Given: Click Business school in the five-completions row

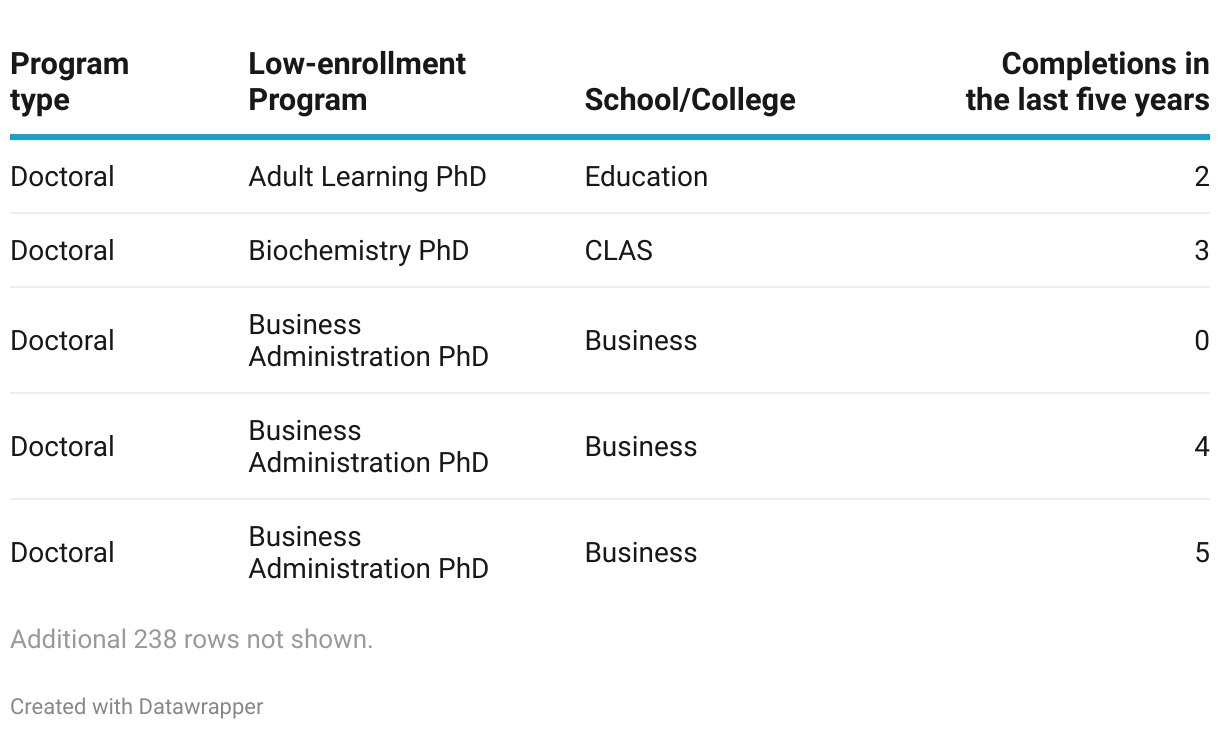Looking at the screenshot, I should 640,553.
